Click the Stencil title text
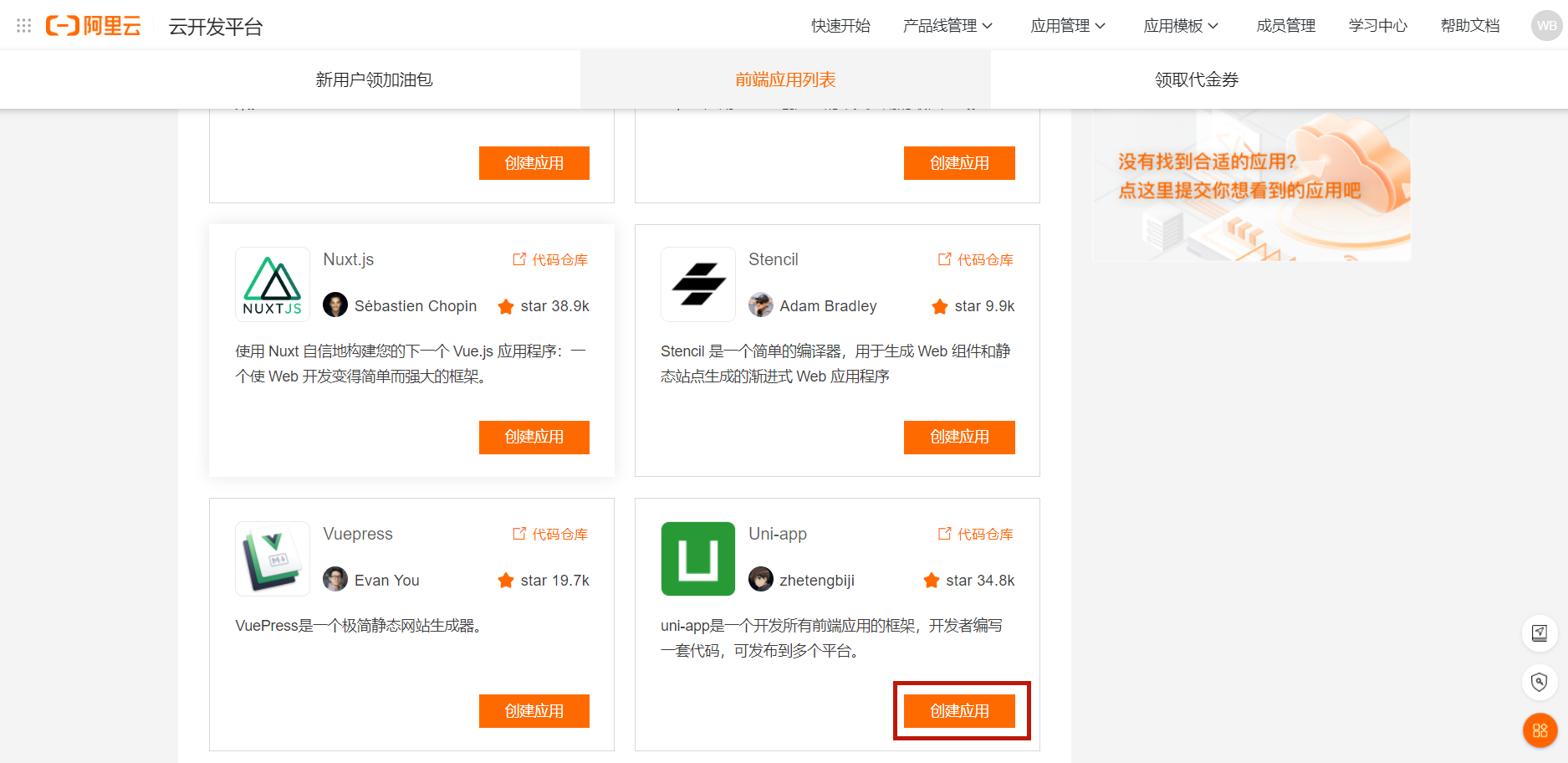Viewport: 1568px width, 763px height. click(x=774, y=259)
